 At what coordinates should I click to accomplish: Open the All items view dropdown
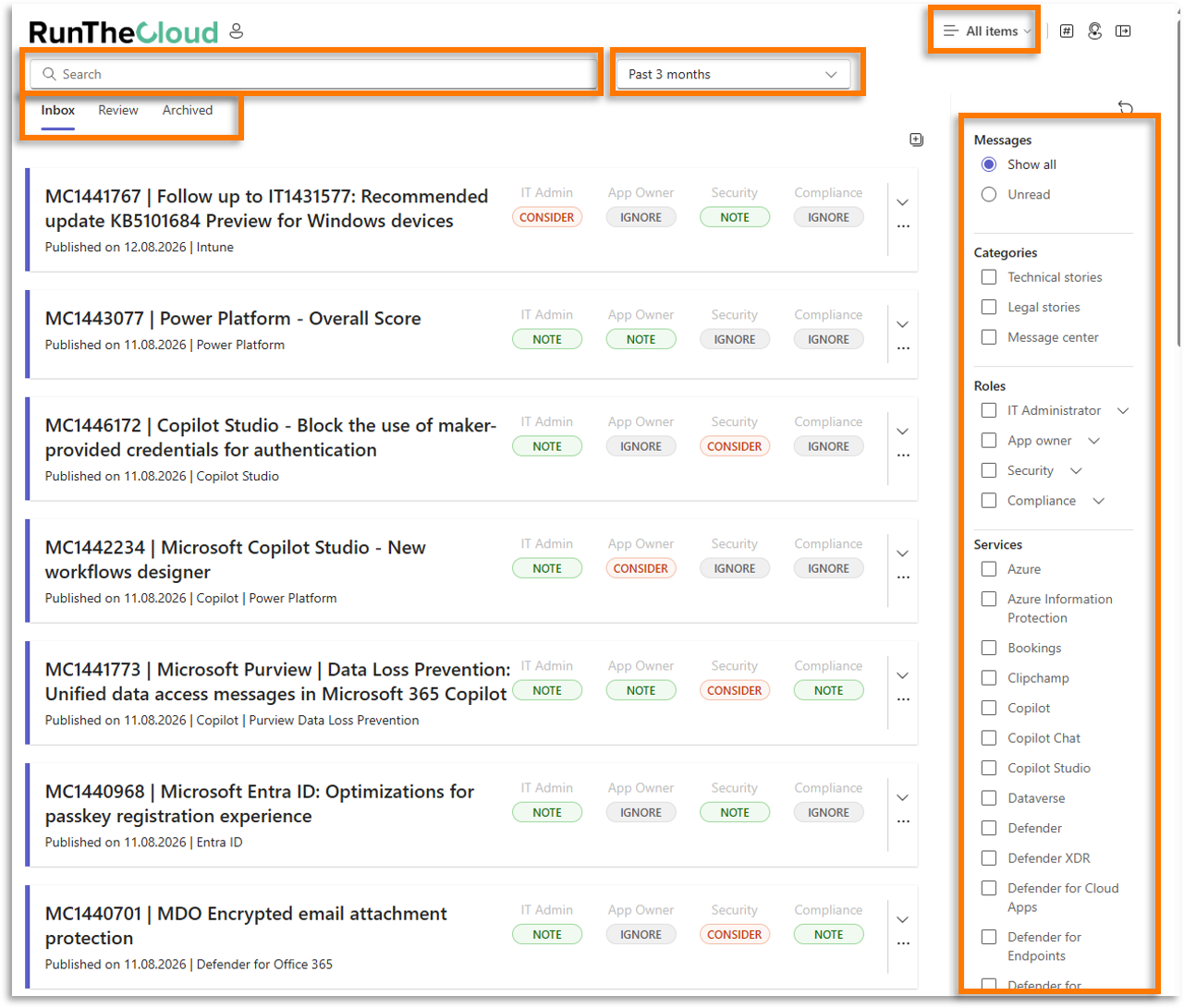(x=985, y=31)
